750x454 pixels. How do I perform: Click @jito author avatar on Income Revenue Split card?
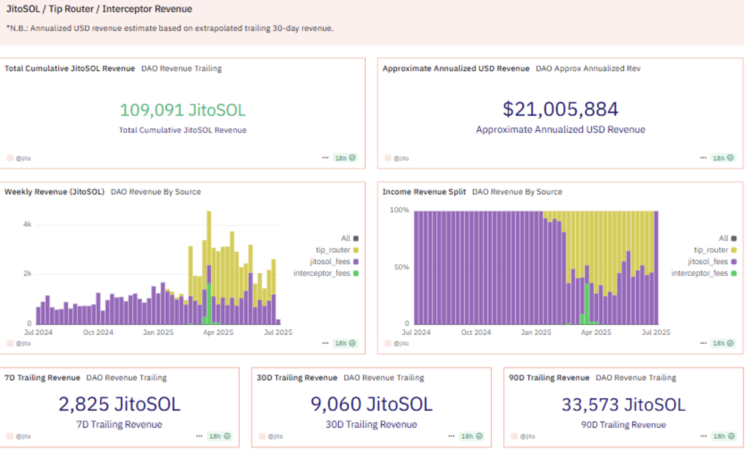tap(387, 343)
